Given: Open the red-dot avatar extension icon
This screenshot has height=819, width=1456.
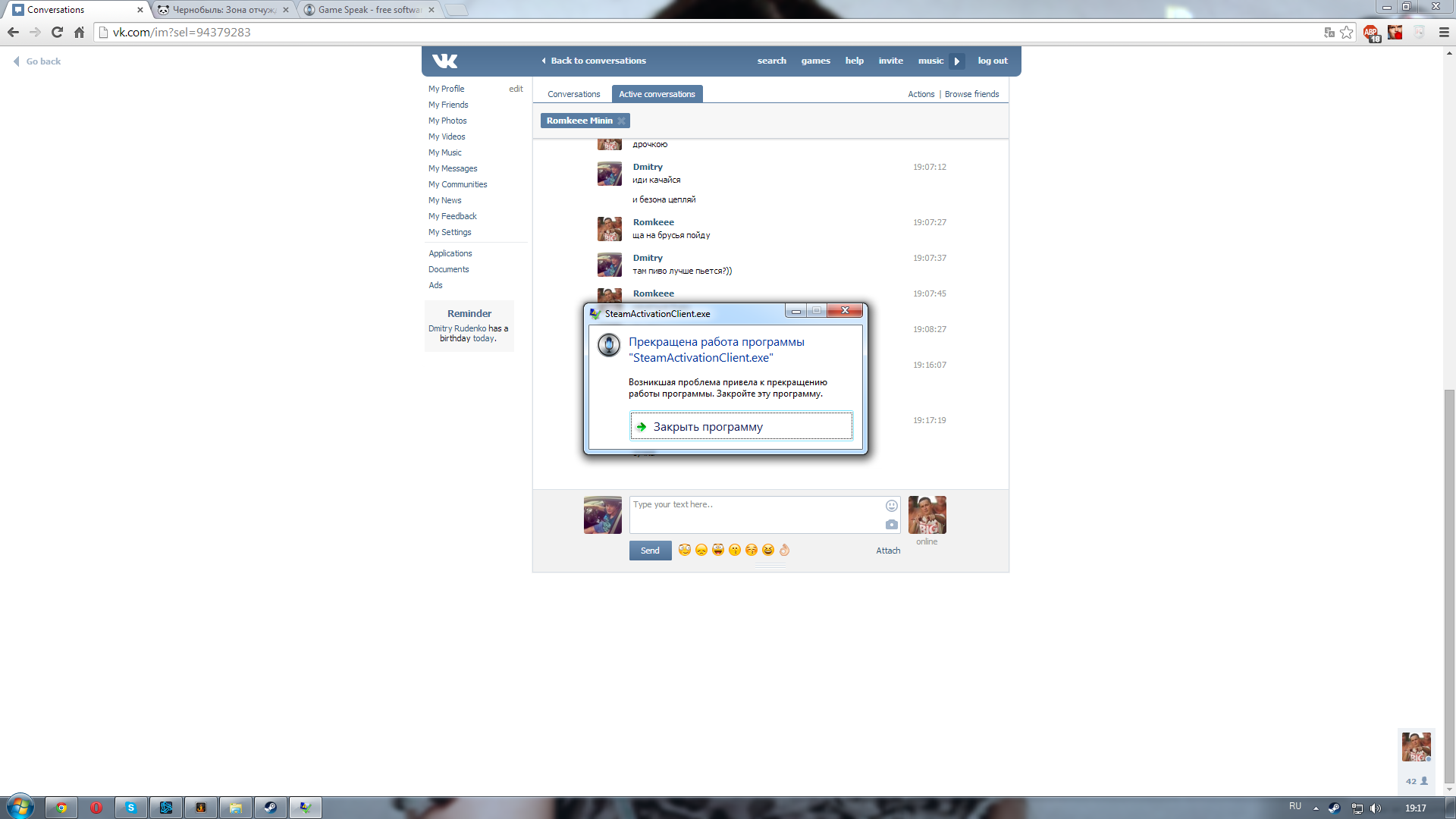Looking at the screenshot, I should (x=1395, y=32).
